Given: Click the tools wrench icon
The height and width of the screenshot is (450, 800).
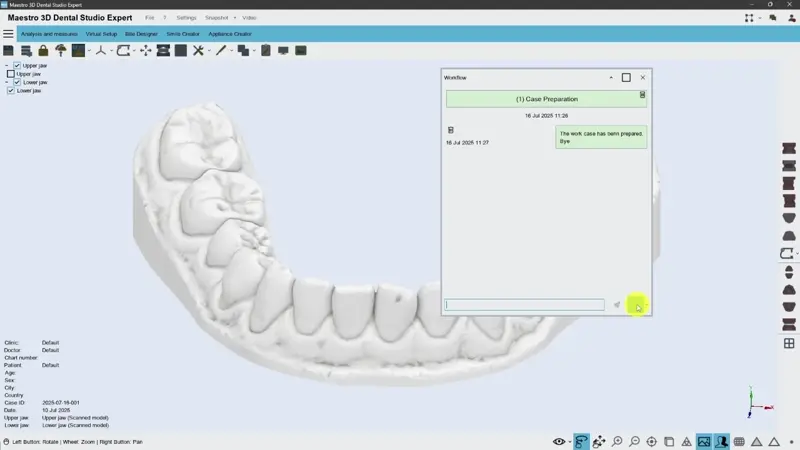Looking at the screenshot, I should pyautogui.click(x=198, y=51).
